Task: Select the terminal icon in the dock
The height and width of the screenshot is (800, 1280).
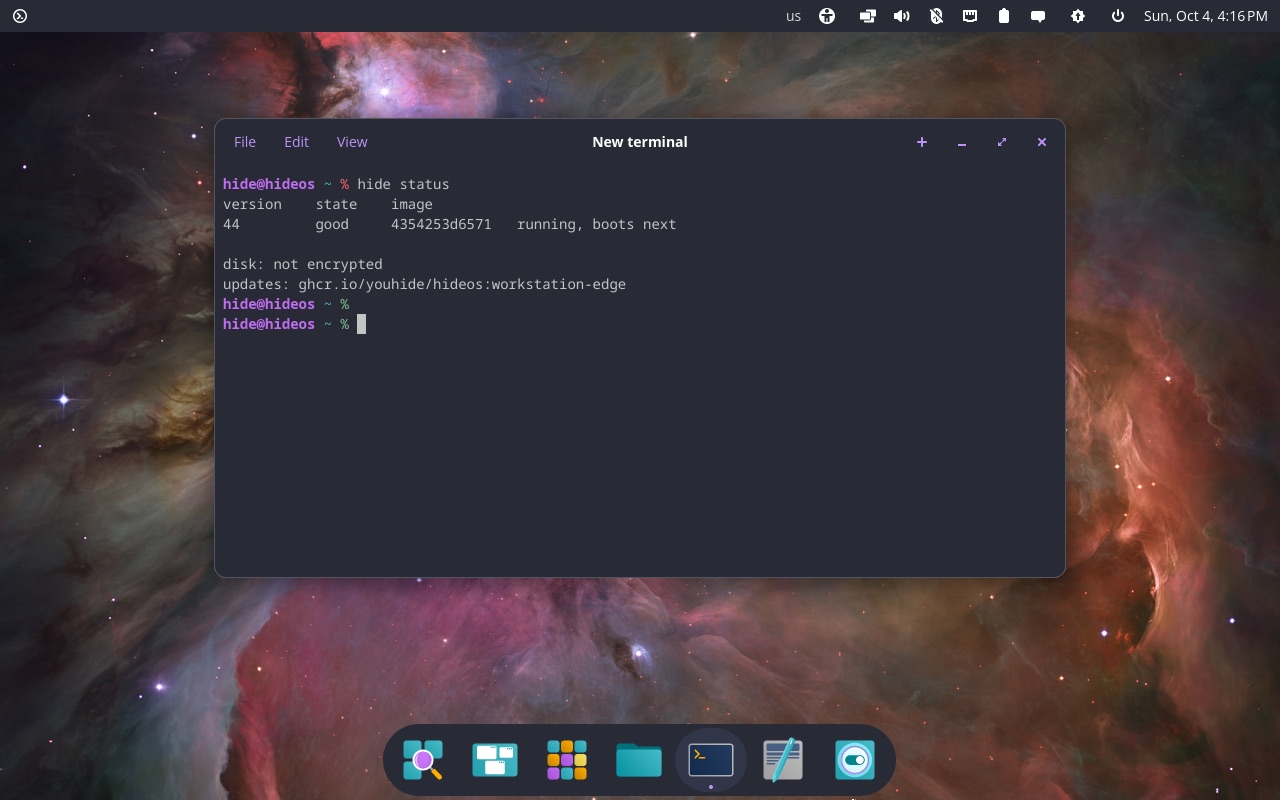Action: [711, 760]
